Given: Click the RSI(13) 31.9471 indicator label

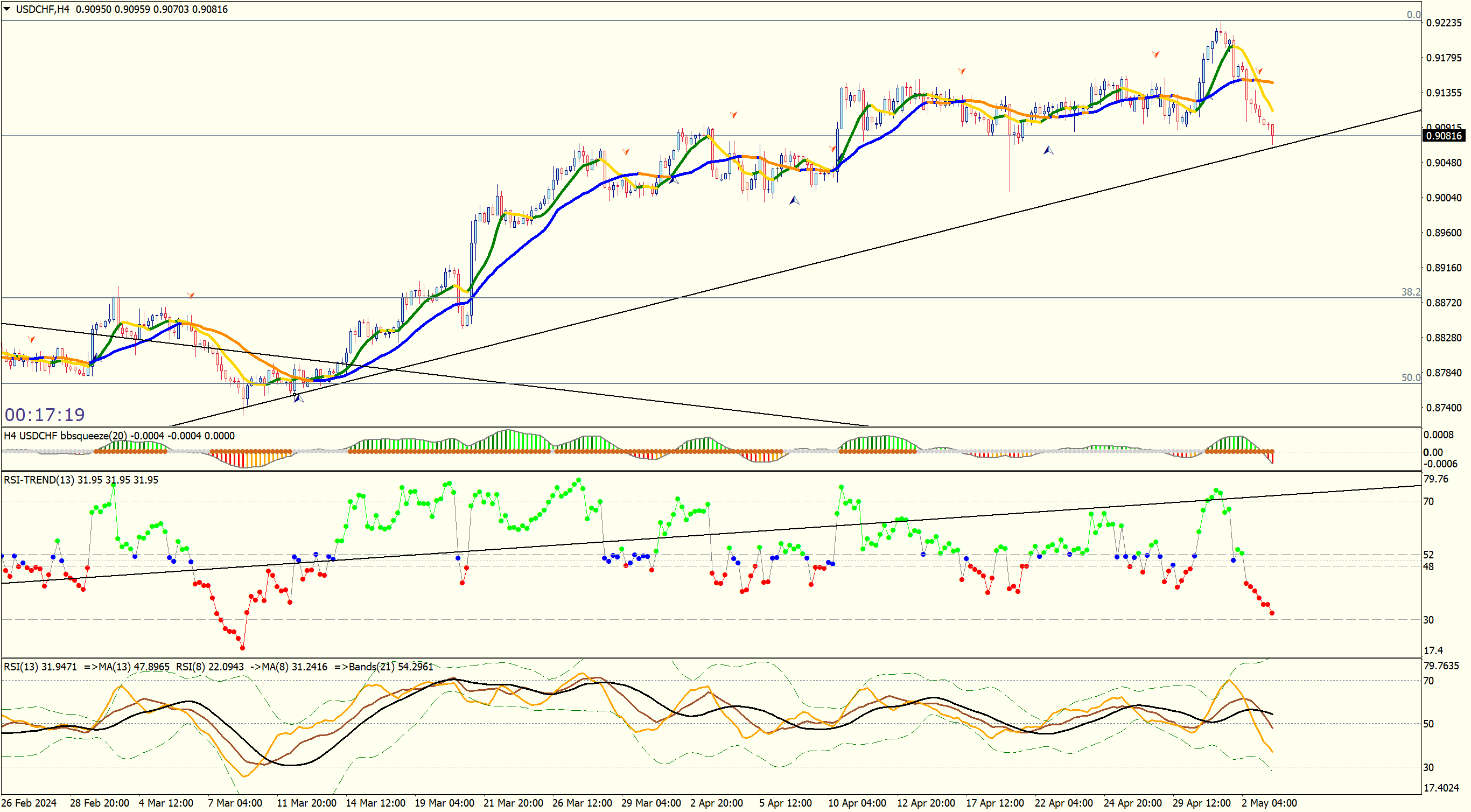Looking at the screenshot, I should (40, 667).
